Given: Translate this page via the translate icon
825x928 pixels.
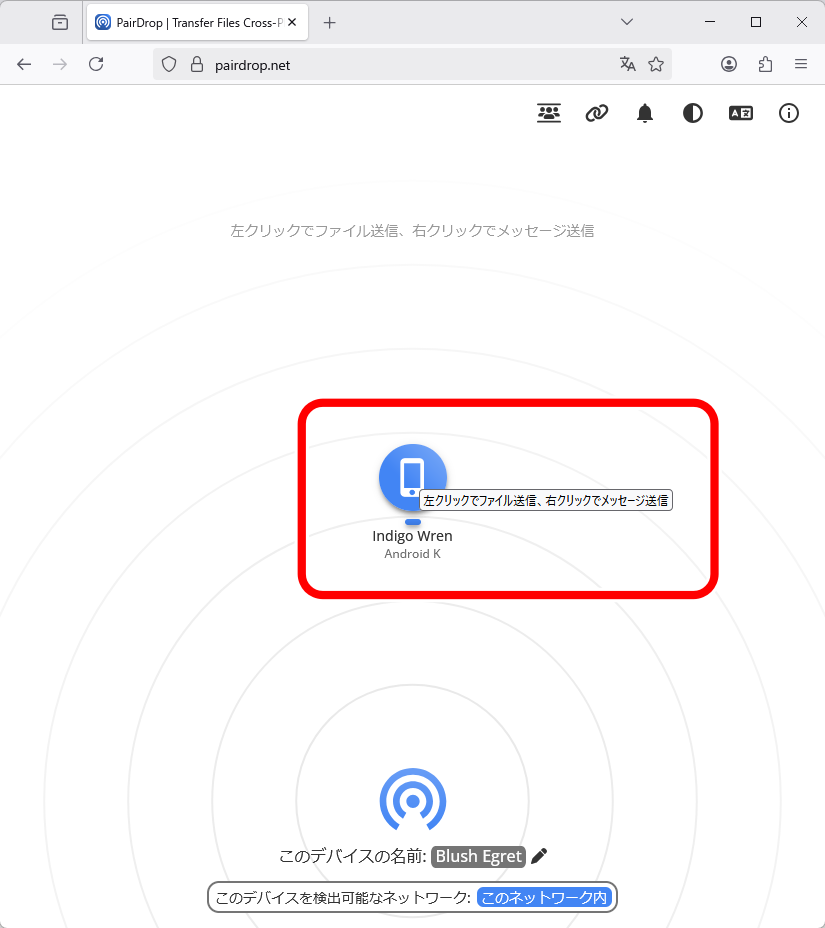Looking at the screenshot, I should [628, 64].
